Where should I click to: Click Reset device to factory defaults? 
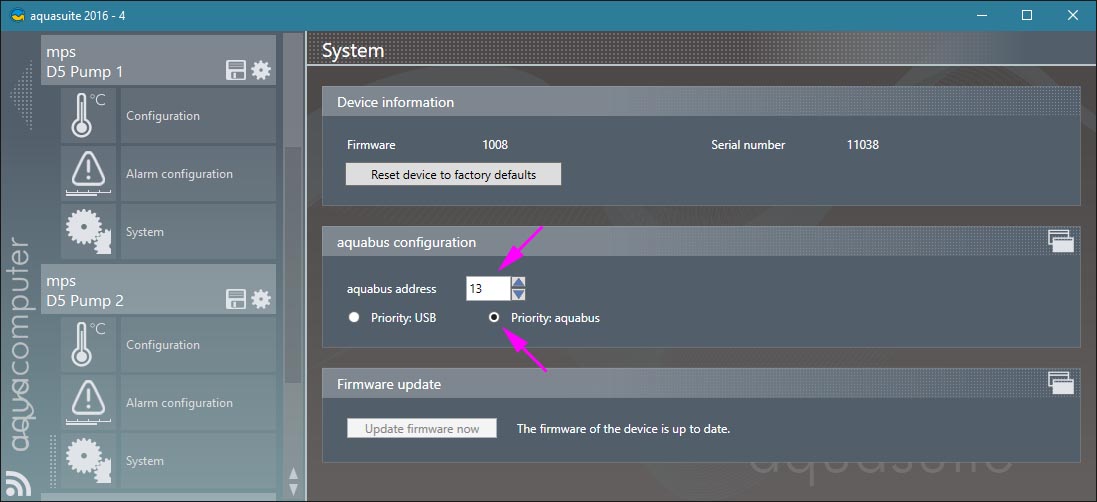tap(453, 175)
